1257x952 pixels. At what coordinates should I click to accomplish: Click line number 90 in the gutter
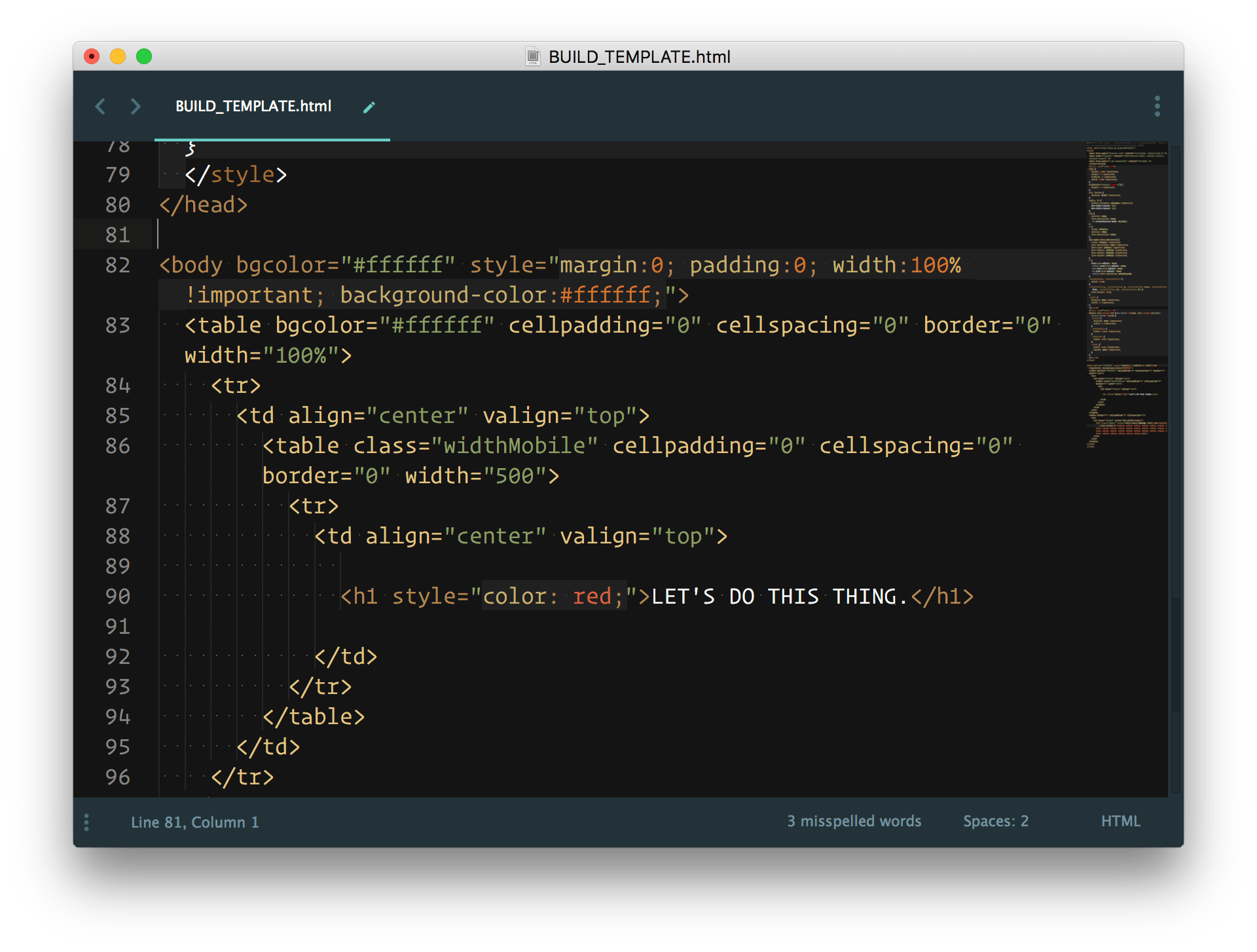[118, 596]
